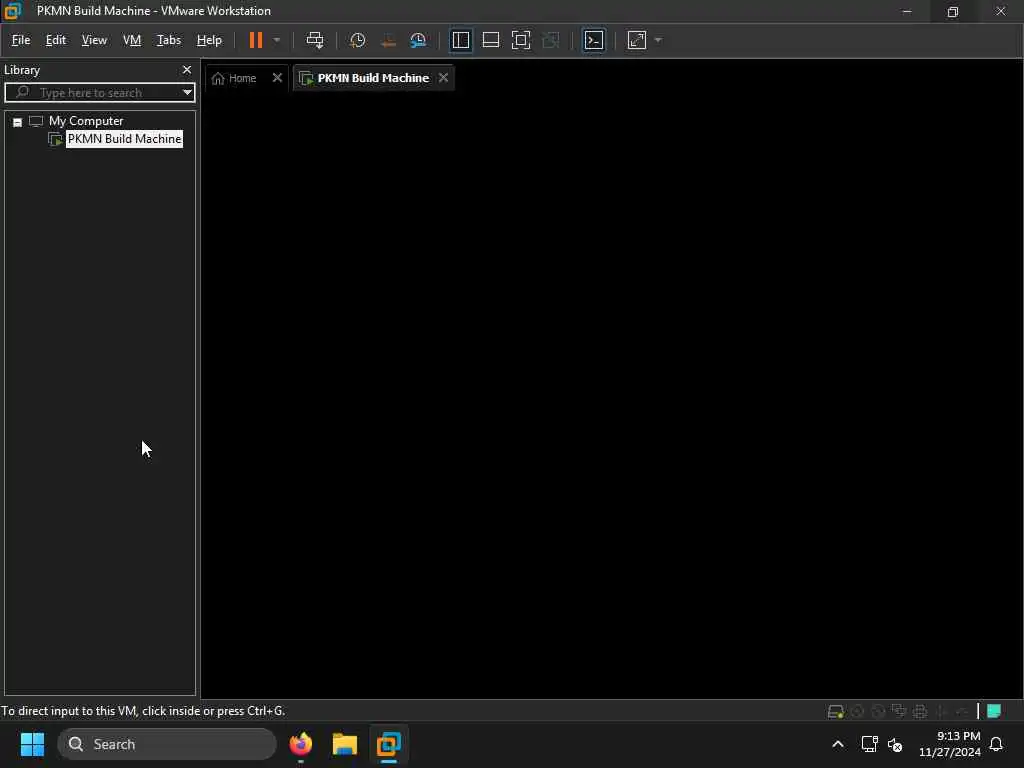
Task: Open the File menu
Action: click(21, 40)
